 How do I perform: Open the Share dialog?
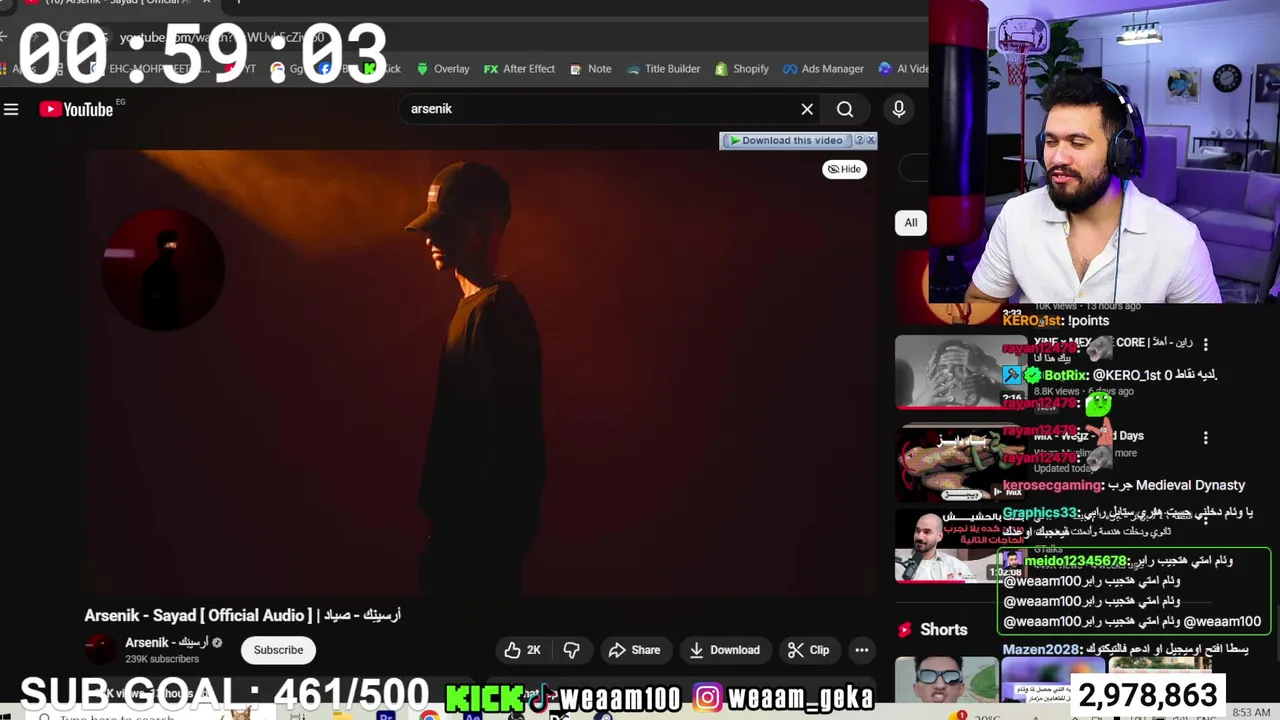pos(635,650)
